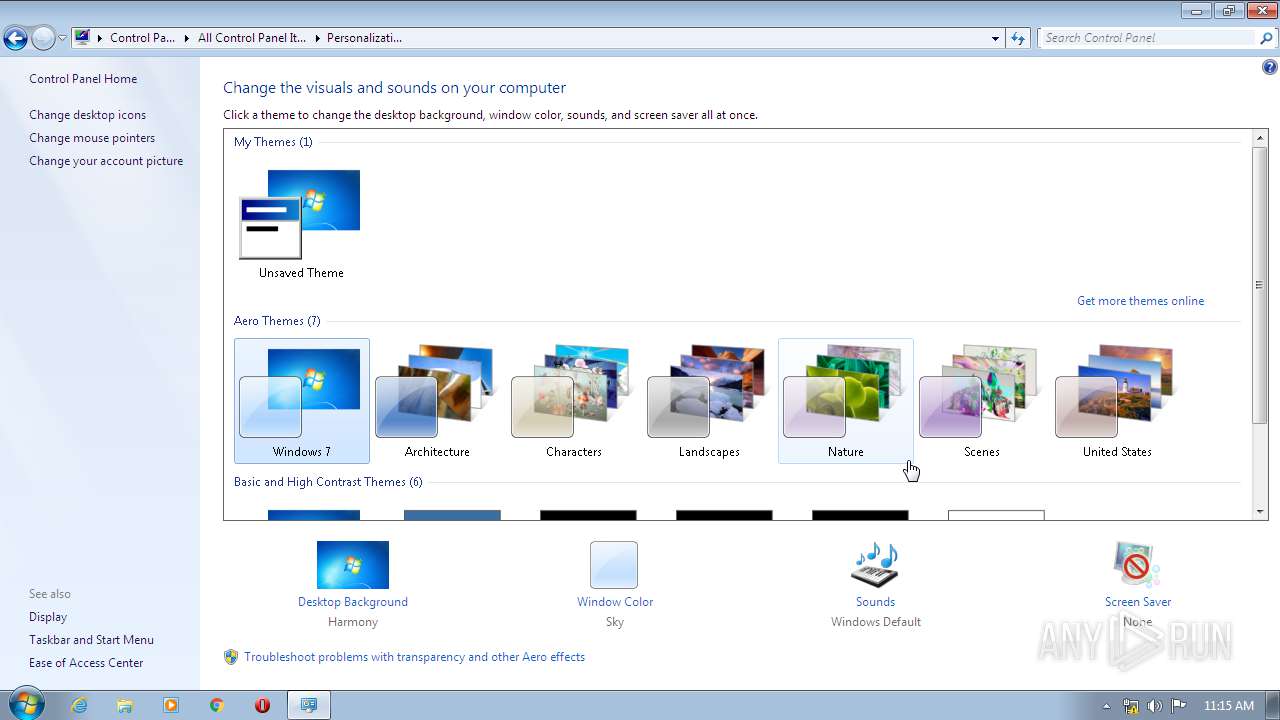This screenshot has width=1280, height=720.
Task: Select the Windows 7 Aero theme
Action: (302, 401)
